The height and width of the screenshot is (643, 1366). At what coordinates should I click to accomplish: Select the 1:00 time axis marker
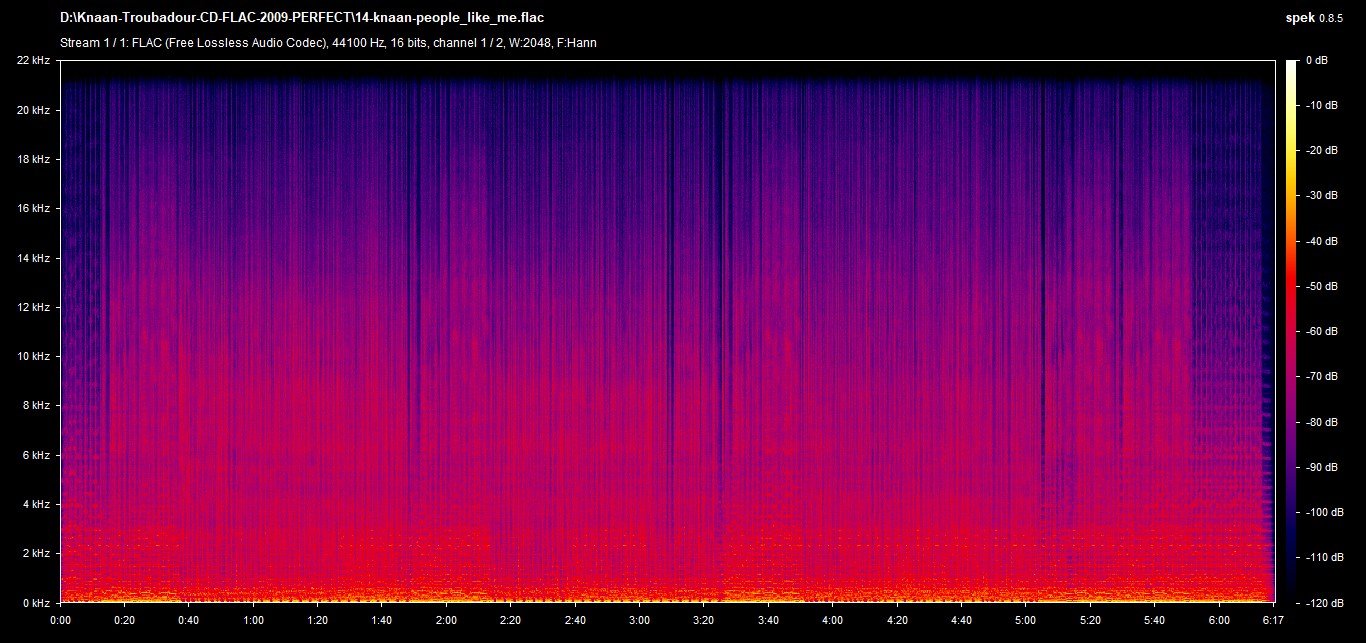(x=254, y=620)
